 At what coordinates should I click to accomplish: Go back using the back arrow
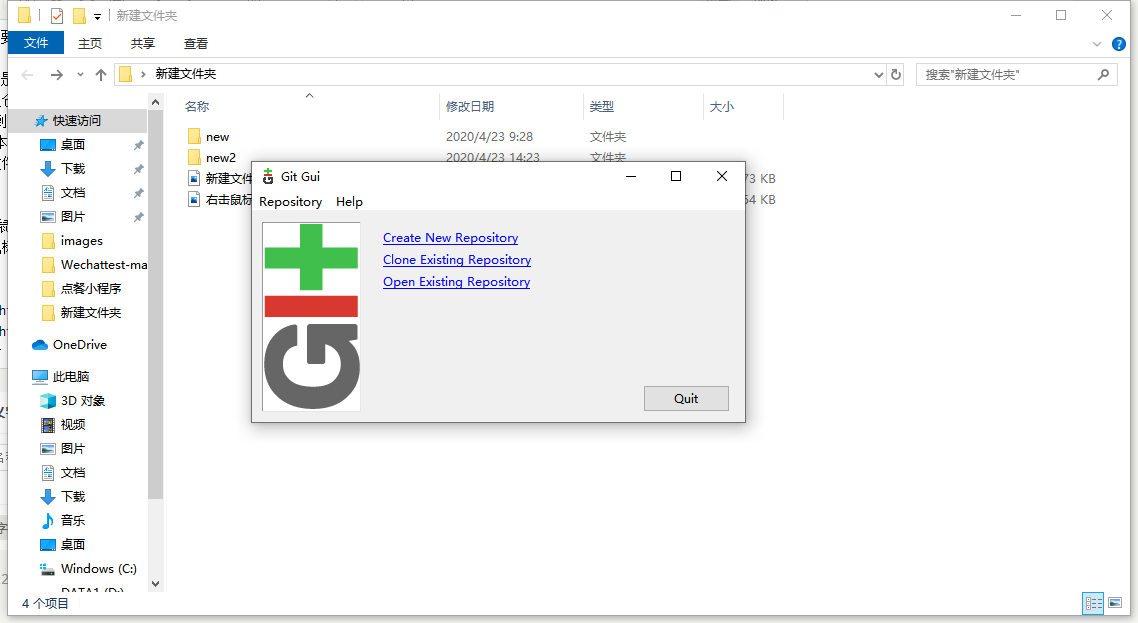pos(28,75)
